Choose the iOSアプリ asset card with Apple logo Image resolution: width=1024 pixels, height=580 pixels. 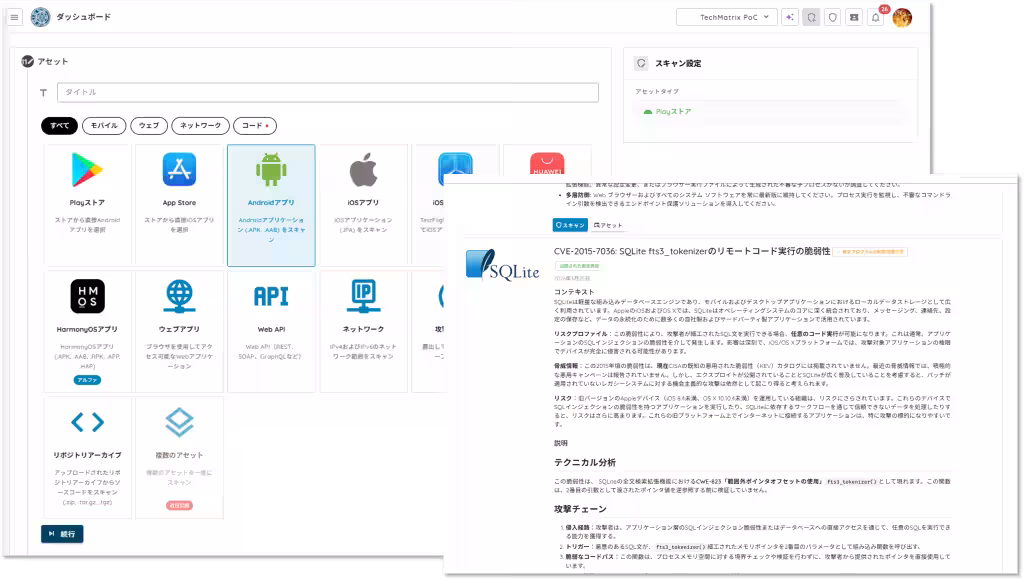point(364,205)
